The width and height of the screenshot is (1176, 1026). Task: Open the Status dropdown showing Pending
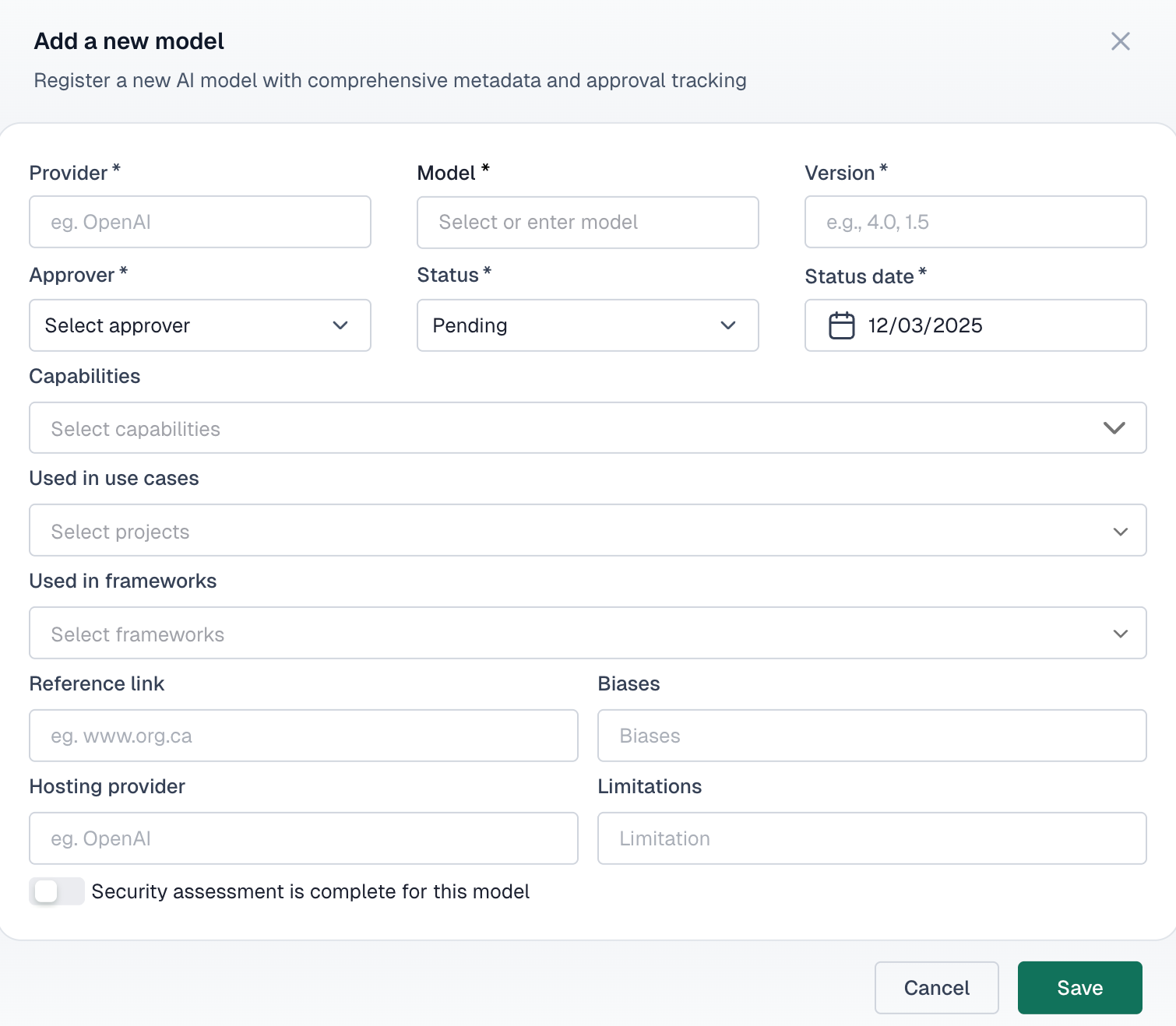(587, 325)
